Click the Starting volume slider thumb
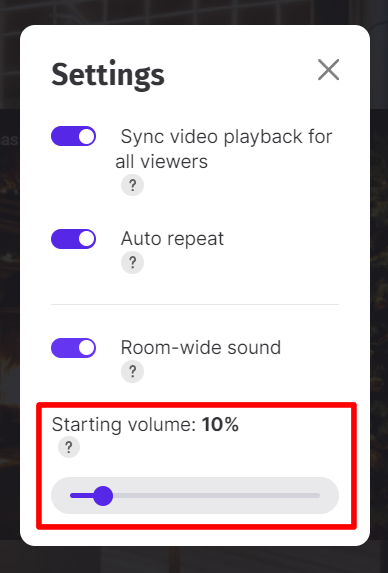This screenshot has width=388, height=573. click(103, 496)
